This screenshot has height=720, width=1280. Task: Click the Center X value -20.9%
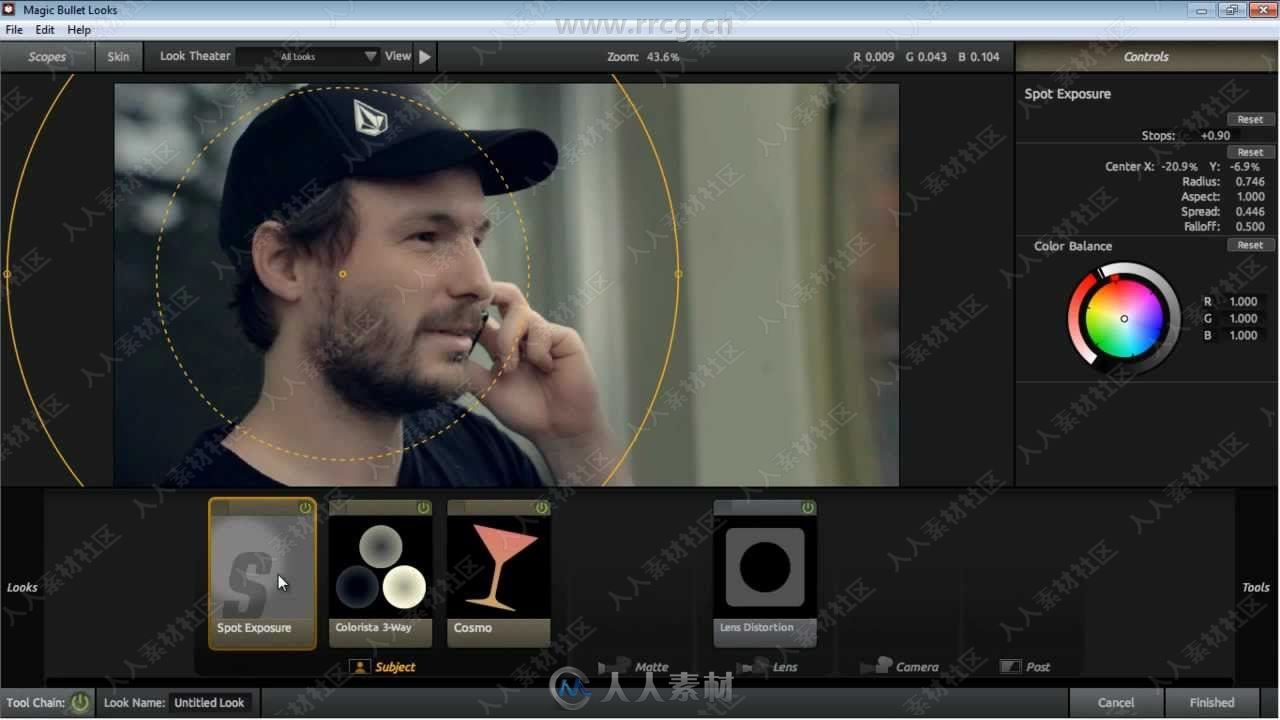pos(1180,167)
